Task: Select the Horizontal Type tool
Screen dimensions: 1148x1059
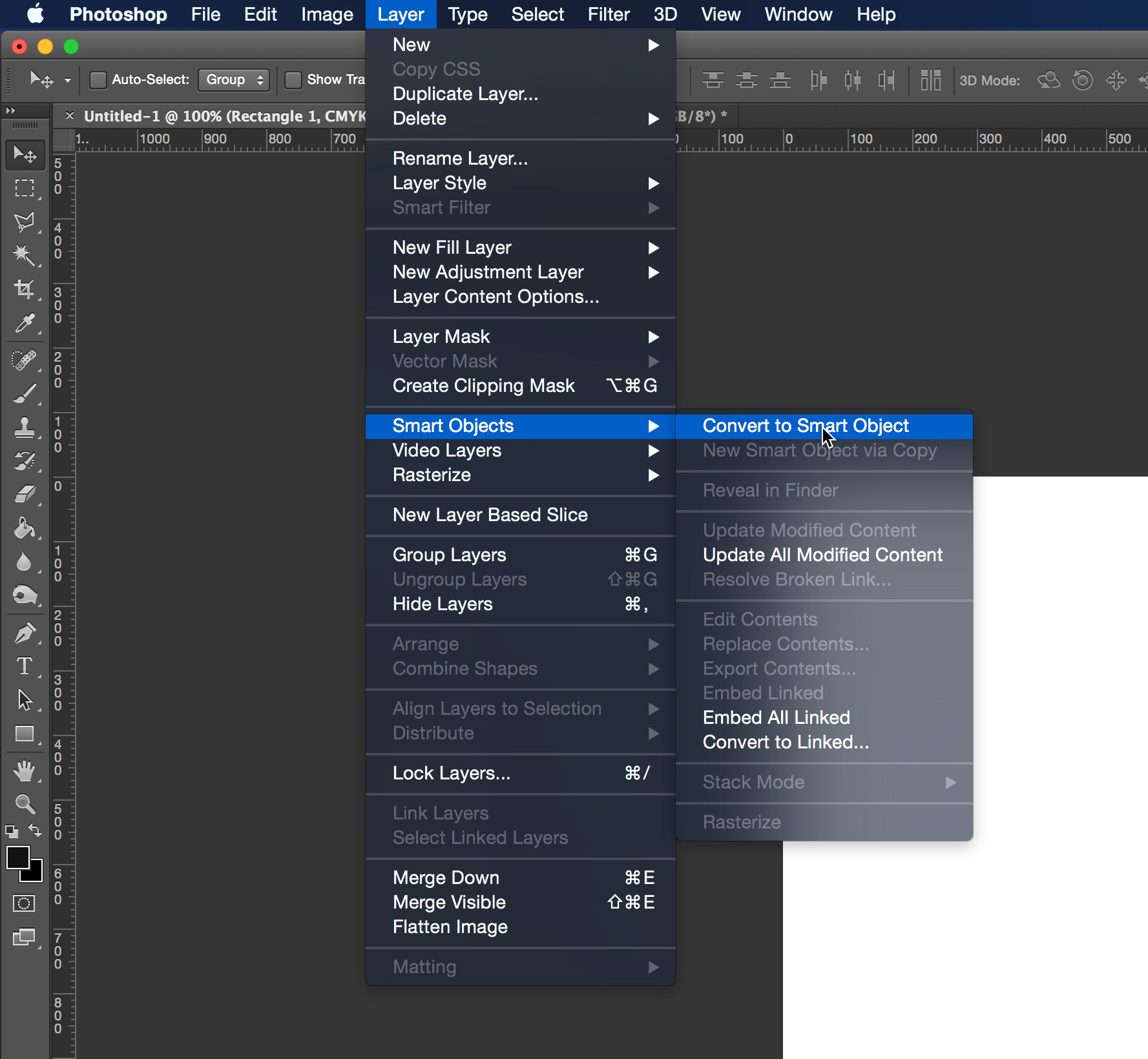Action: coord(25,666)
